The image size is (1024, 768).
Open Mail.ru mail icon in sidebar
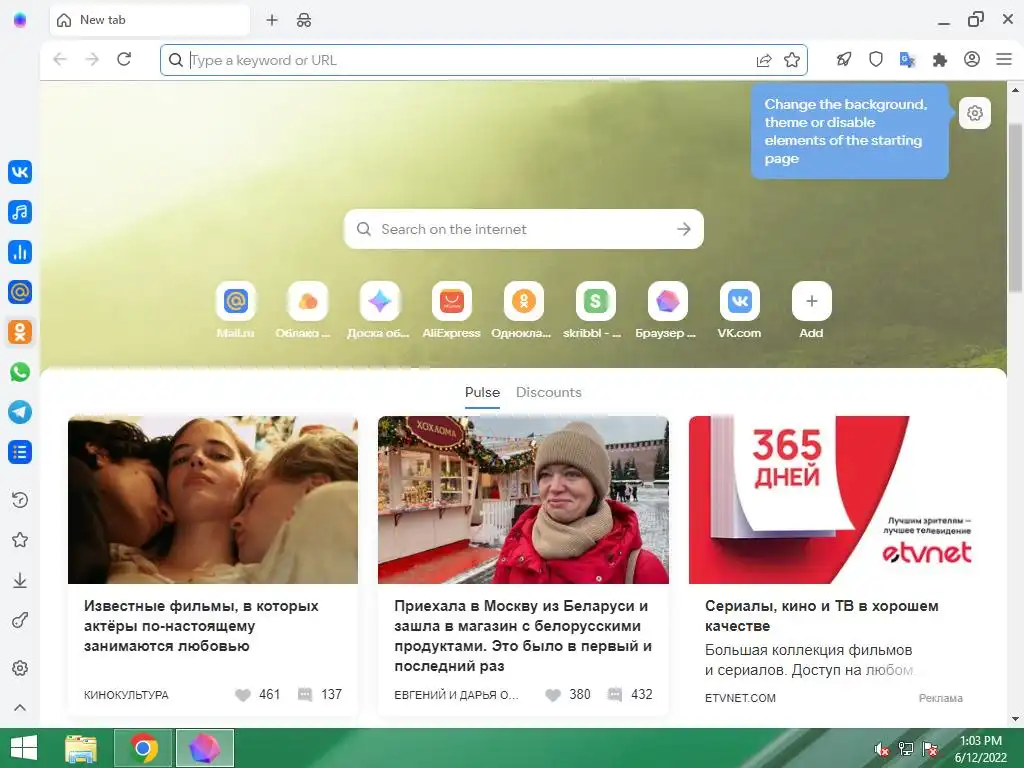pyautogui.click(x=20, y=292)
